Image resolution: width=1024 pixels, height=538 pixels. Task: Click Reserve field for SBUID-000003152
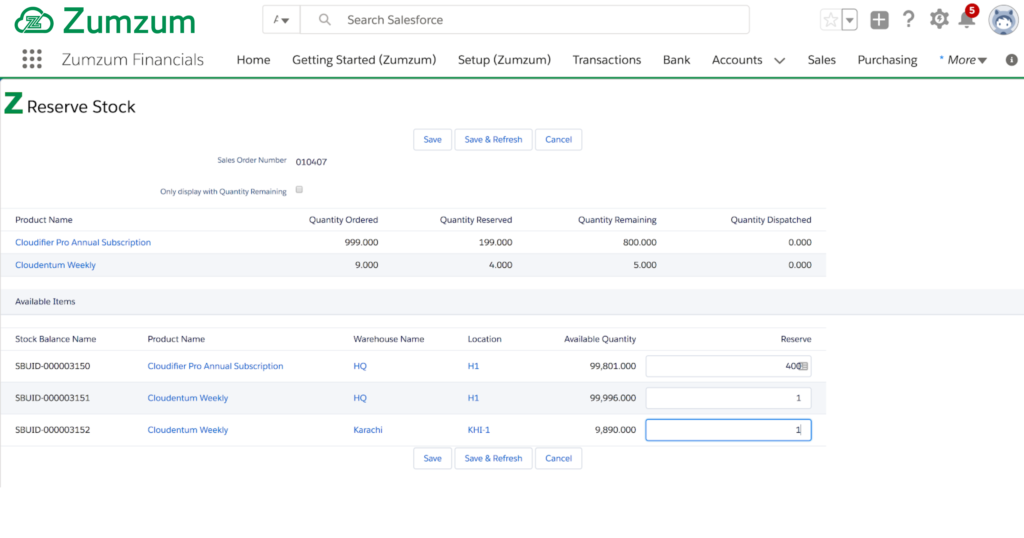click(x=728, y=430)
